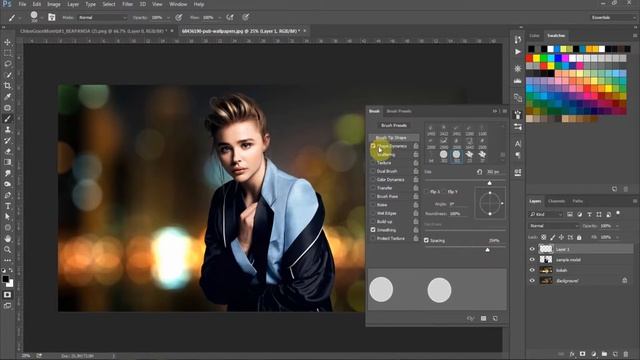Enable the Noise checkbox
The width and height of the screenshot is (640, 360).
[x=373, y=205]
